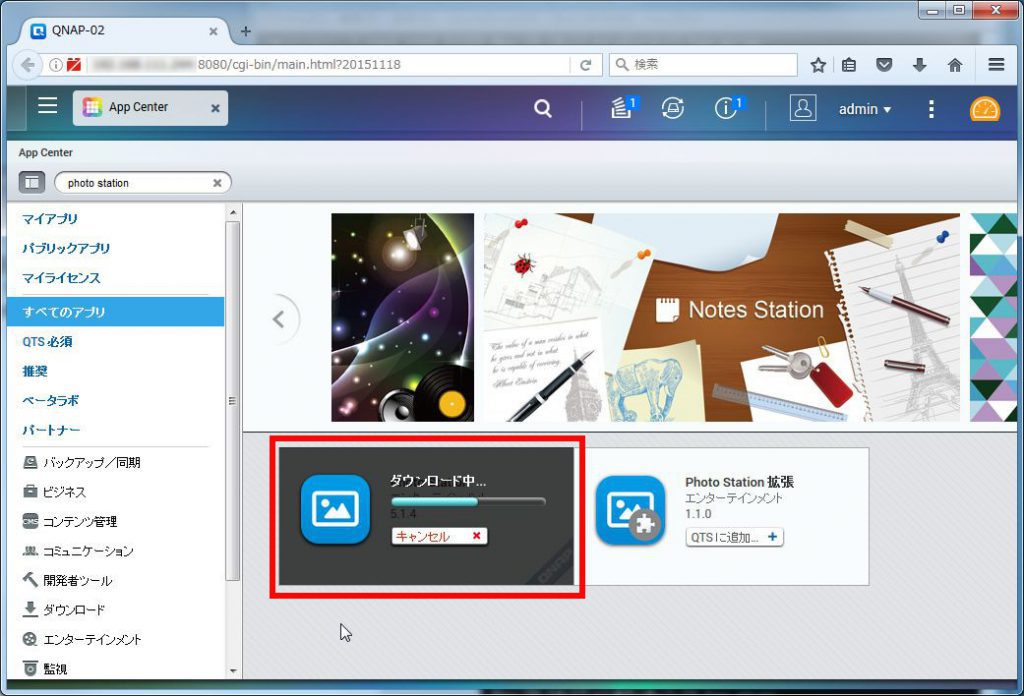Open the Notes Station banner
The height and width of the screenshot is (696, 1024).
pyautogui.click(x=722, y=317)
